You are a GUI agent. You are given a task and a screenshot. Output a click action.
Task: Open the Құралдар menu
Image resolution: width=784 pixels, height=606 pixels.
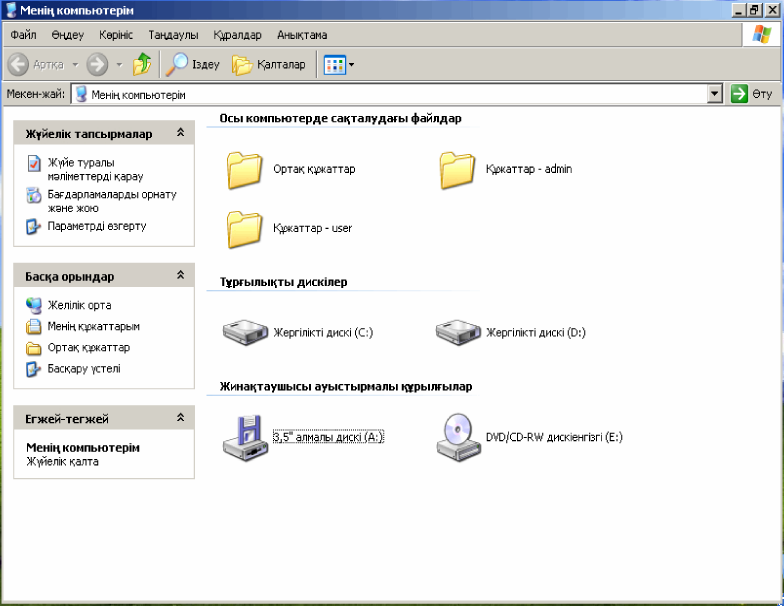click(x=238, y=35)
